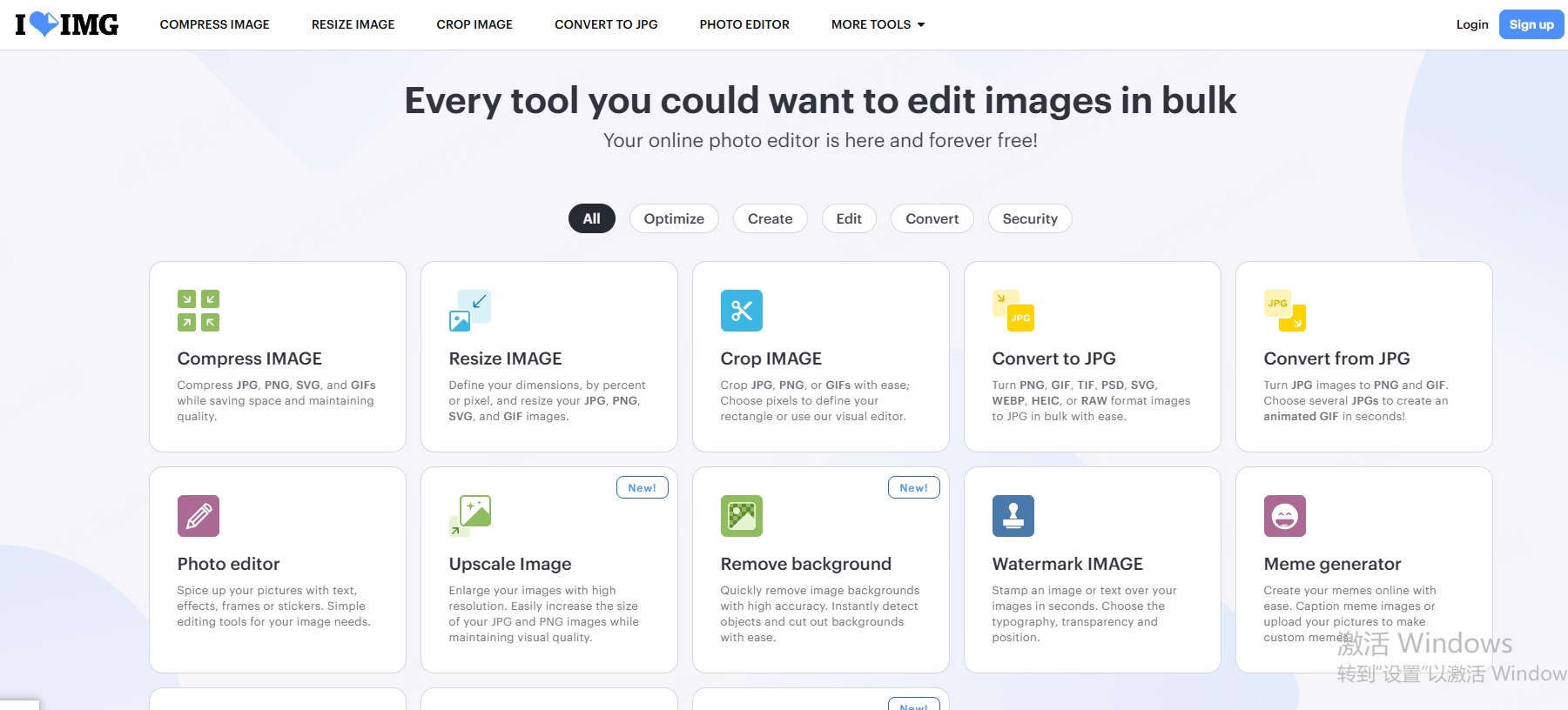Open the Watermark IMAGE title link

pyautogui.click(x=1068, y=564)
